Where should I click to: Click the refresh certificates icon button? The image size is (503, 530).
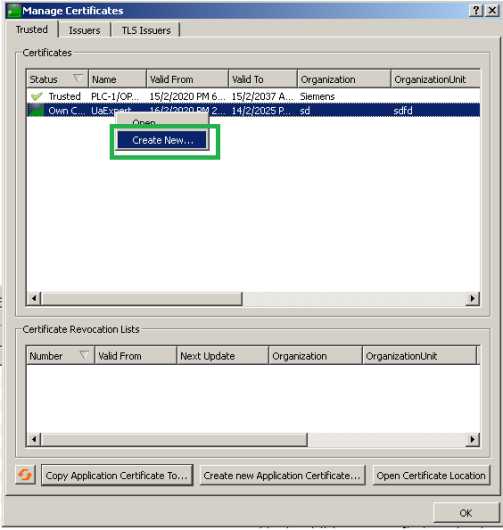pos(25,475)
